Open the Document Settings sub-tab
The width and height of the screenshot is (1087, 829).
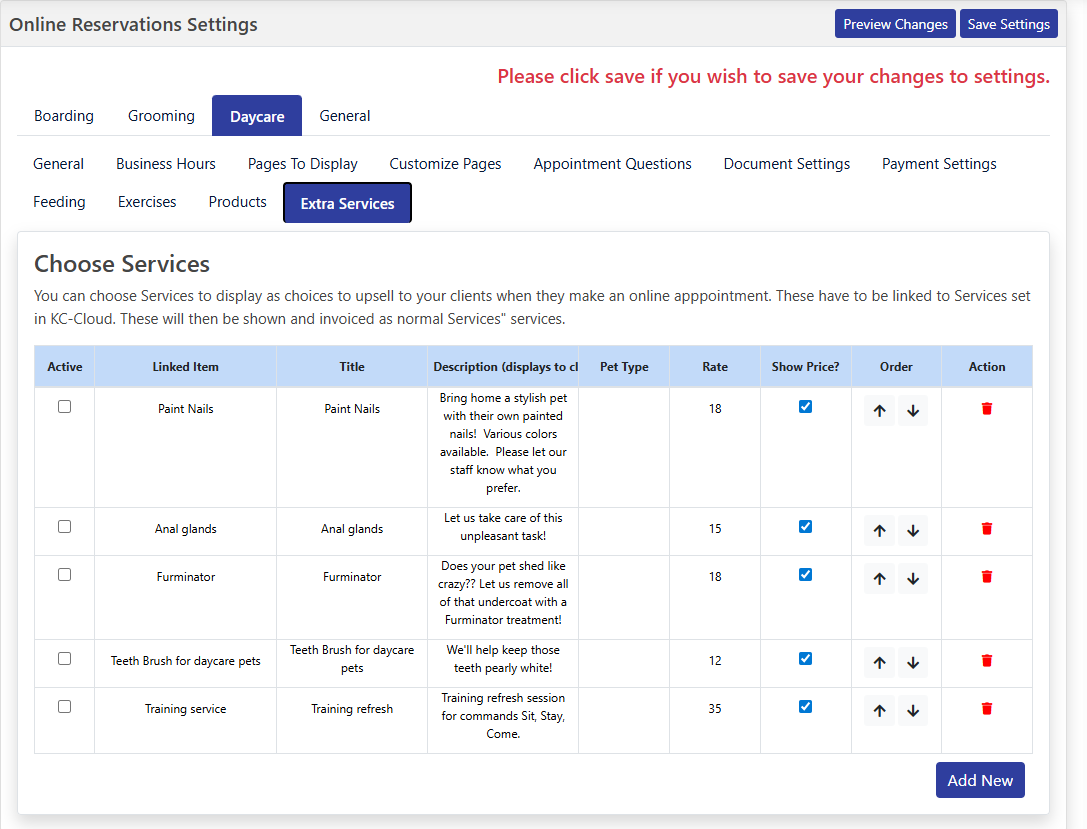pos(787,164)
